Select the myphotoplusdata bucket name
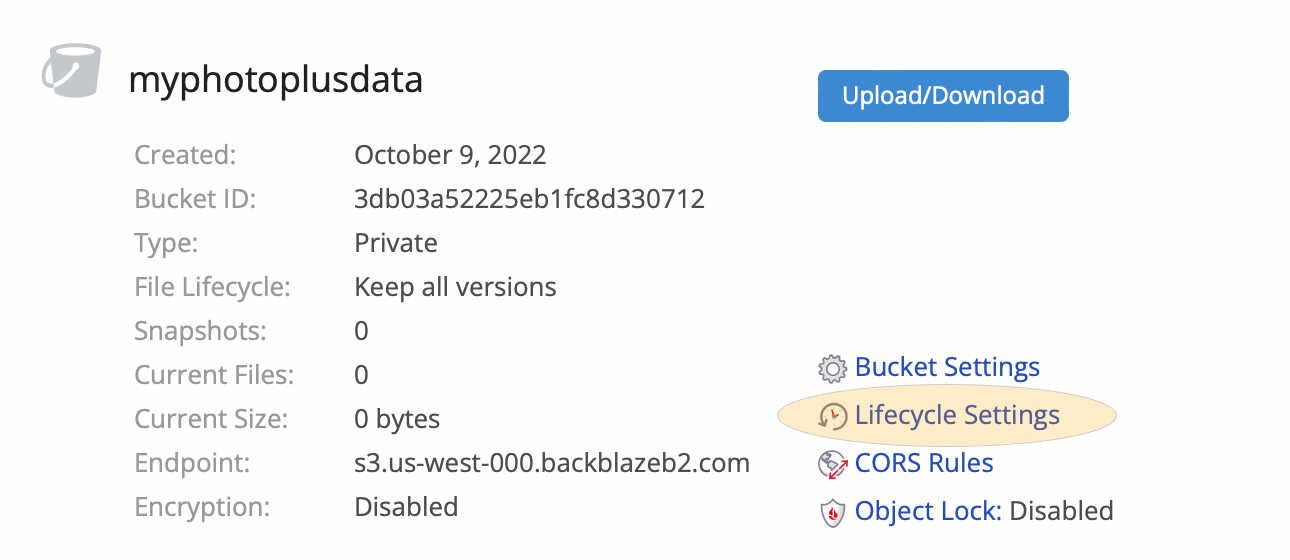1290x560 pixels. point(276,79)
